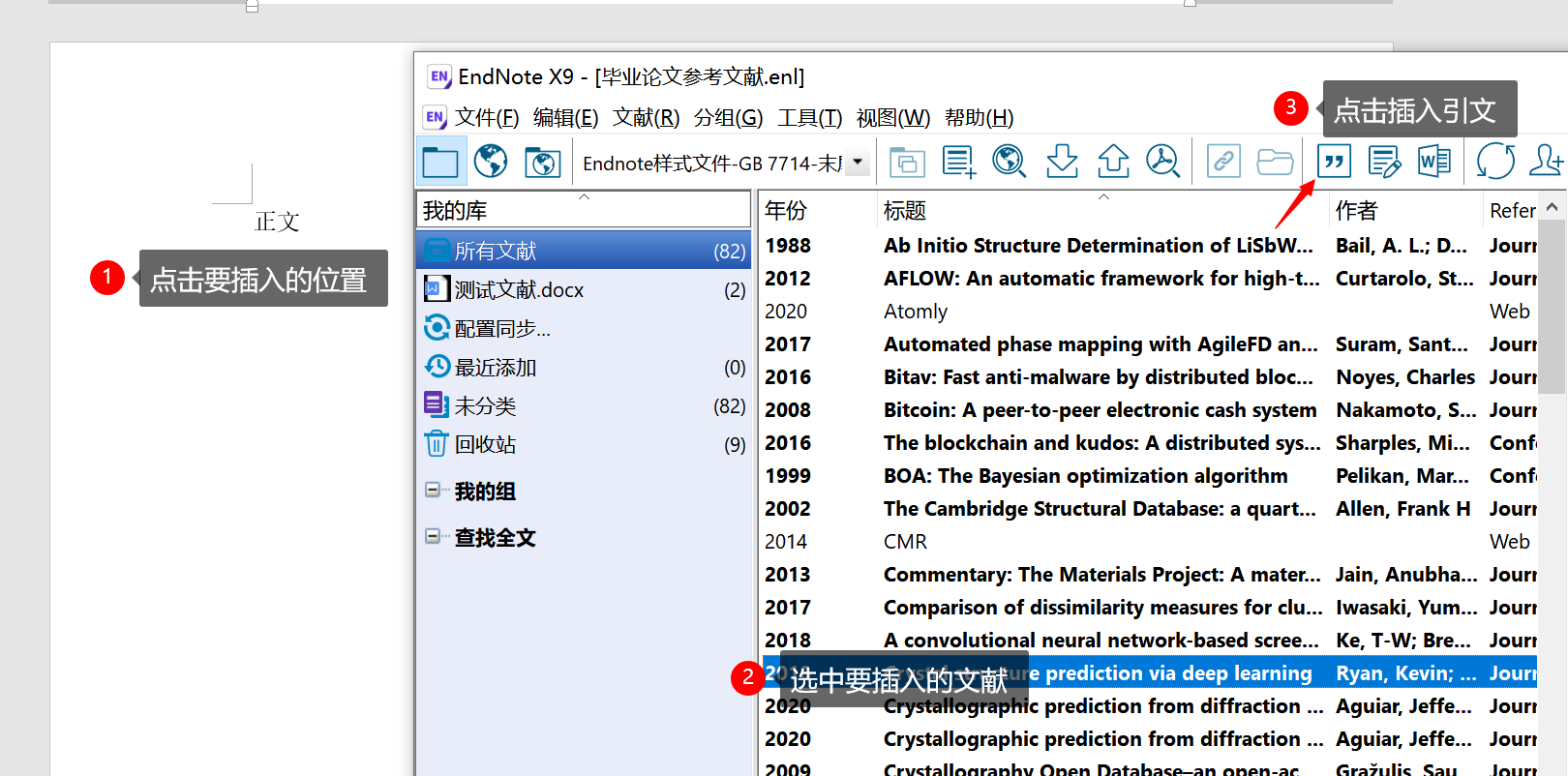
Task: Click the Open File folder icon
Action: (x=1275, y=162)
